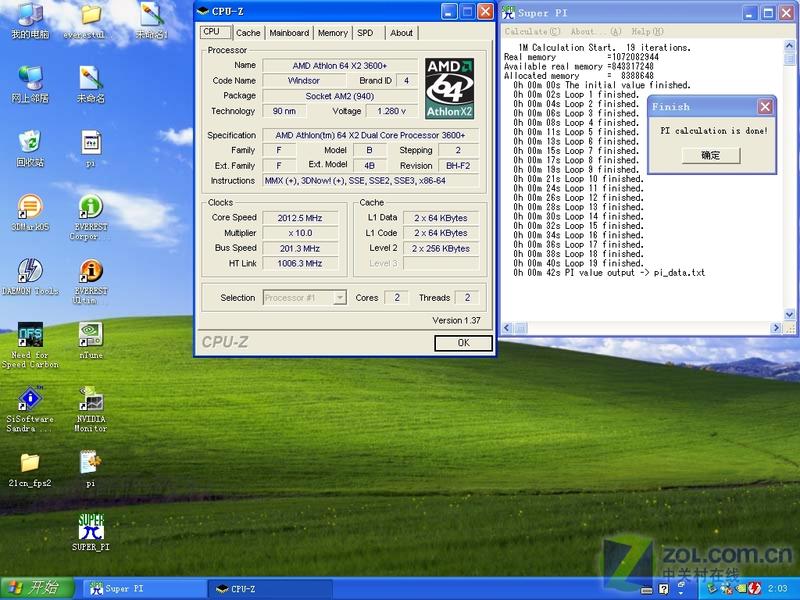Click OK button in CPU-Z

(463, 343)
